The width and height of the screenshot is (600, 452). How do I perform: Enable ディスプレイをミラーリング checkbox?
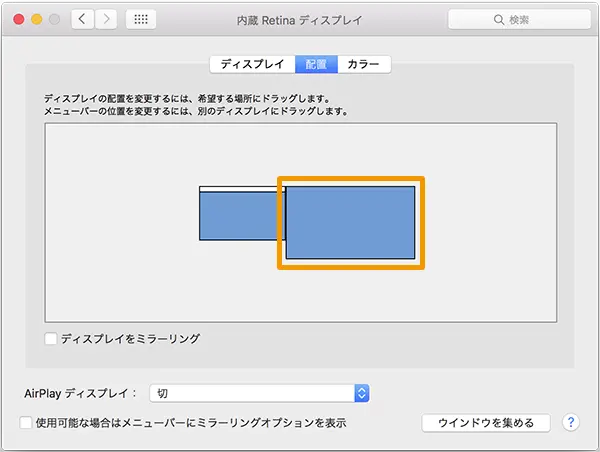[x=51, y=339]
